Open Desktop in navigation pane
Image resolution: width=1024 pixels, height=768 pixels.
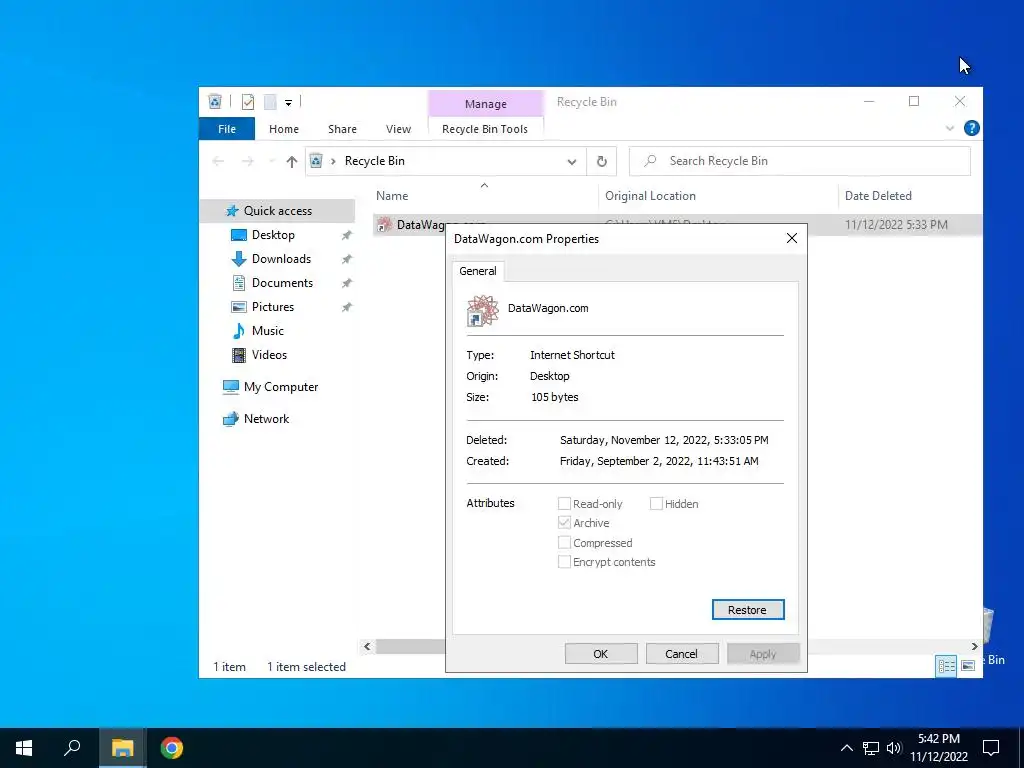click(273, 235)
